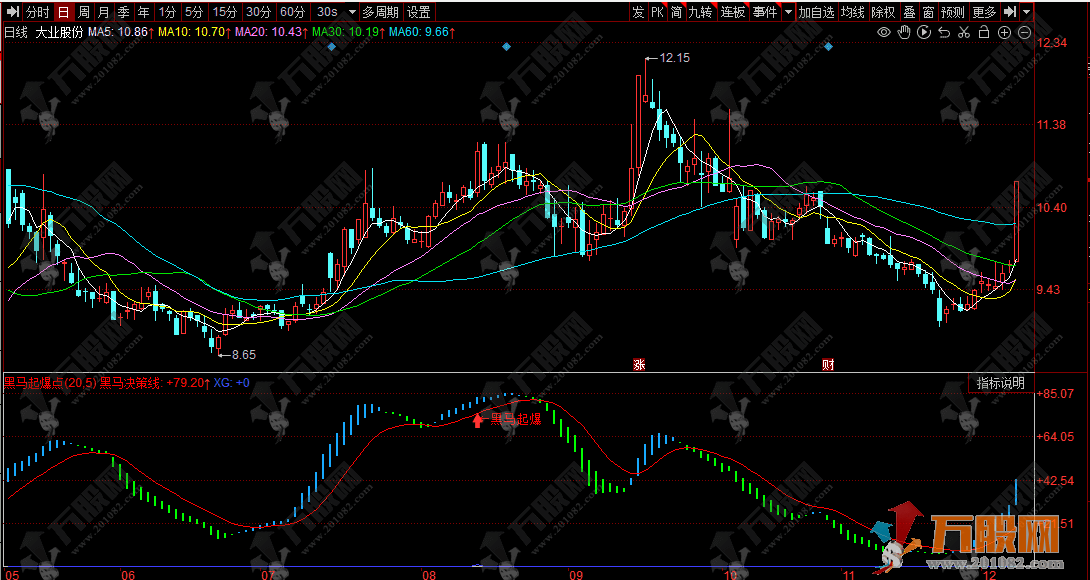This screenshot has width=1090, height=580.
Task: Zoom out with the minus circle icon
Action: click(x=1024, y=33)
